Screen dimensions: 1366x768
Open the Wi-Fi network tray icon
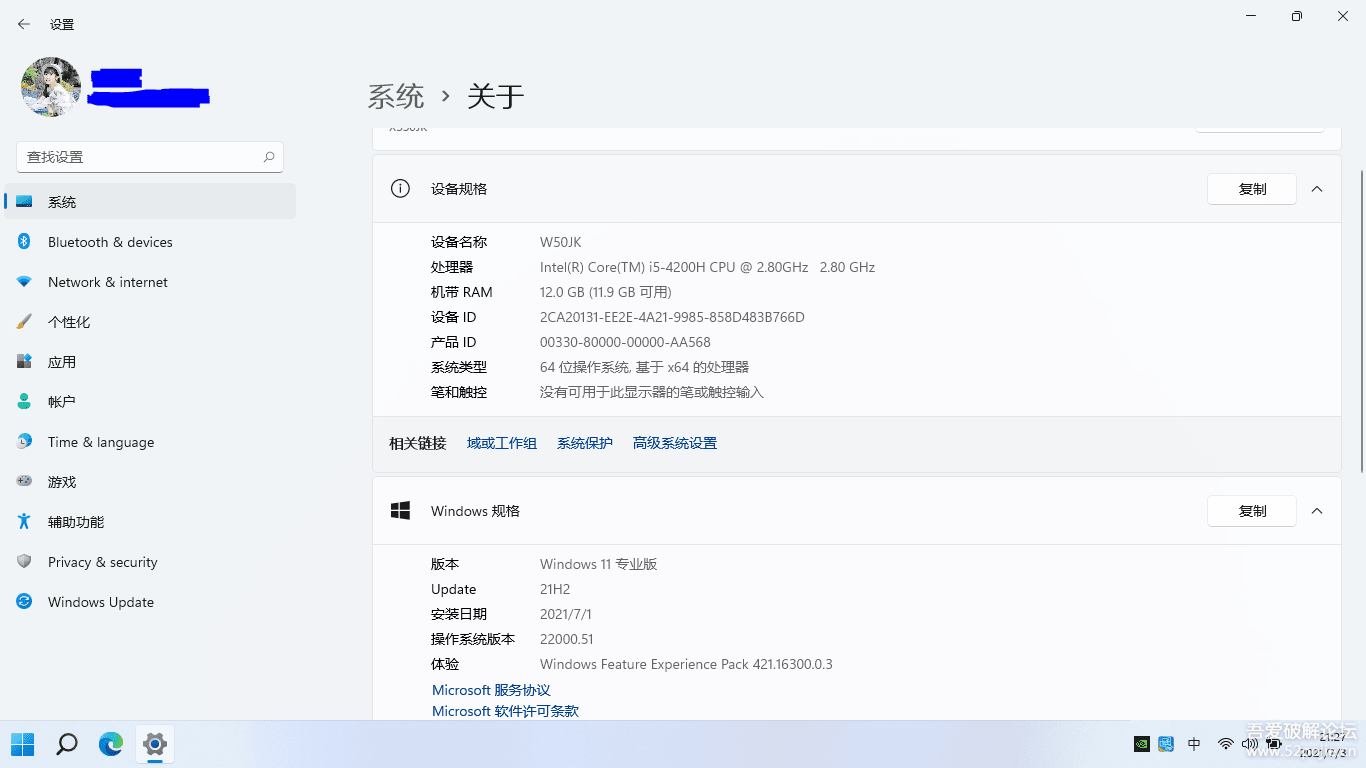click(x=1225, y=744)
